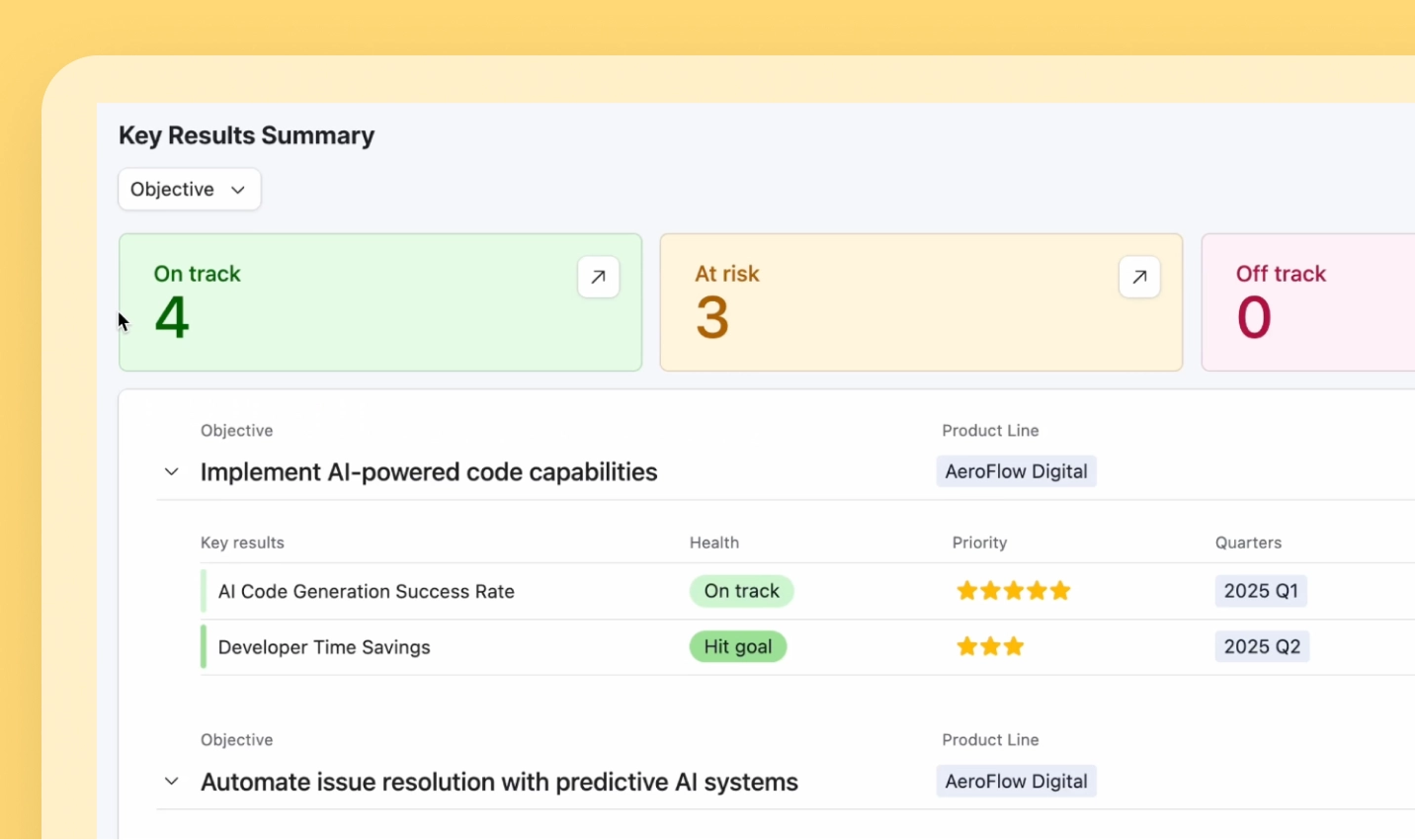Click the Hit goal health badge

point(738,646)
